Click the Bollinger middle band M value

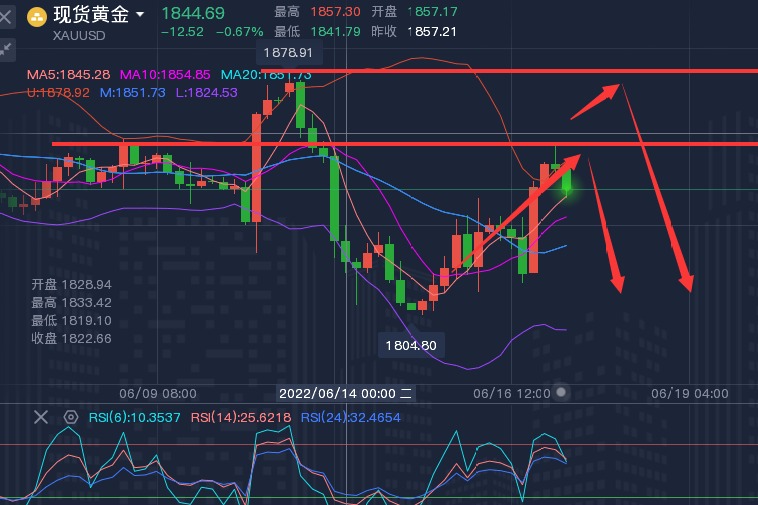(x=134, y=92)
